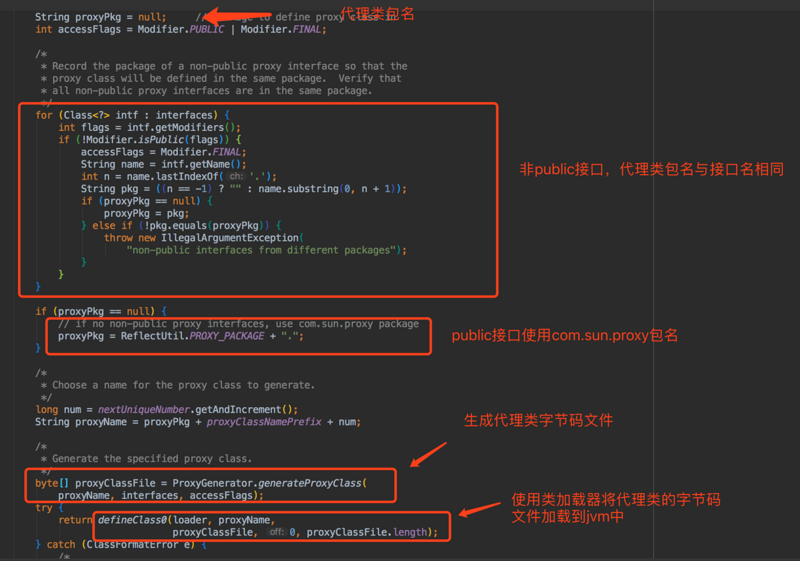800x561 pixels.
Task: Click the 'String proxyPkg = null;' declaration
Action: click(x=101, y=17)
